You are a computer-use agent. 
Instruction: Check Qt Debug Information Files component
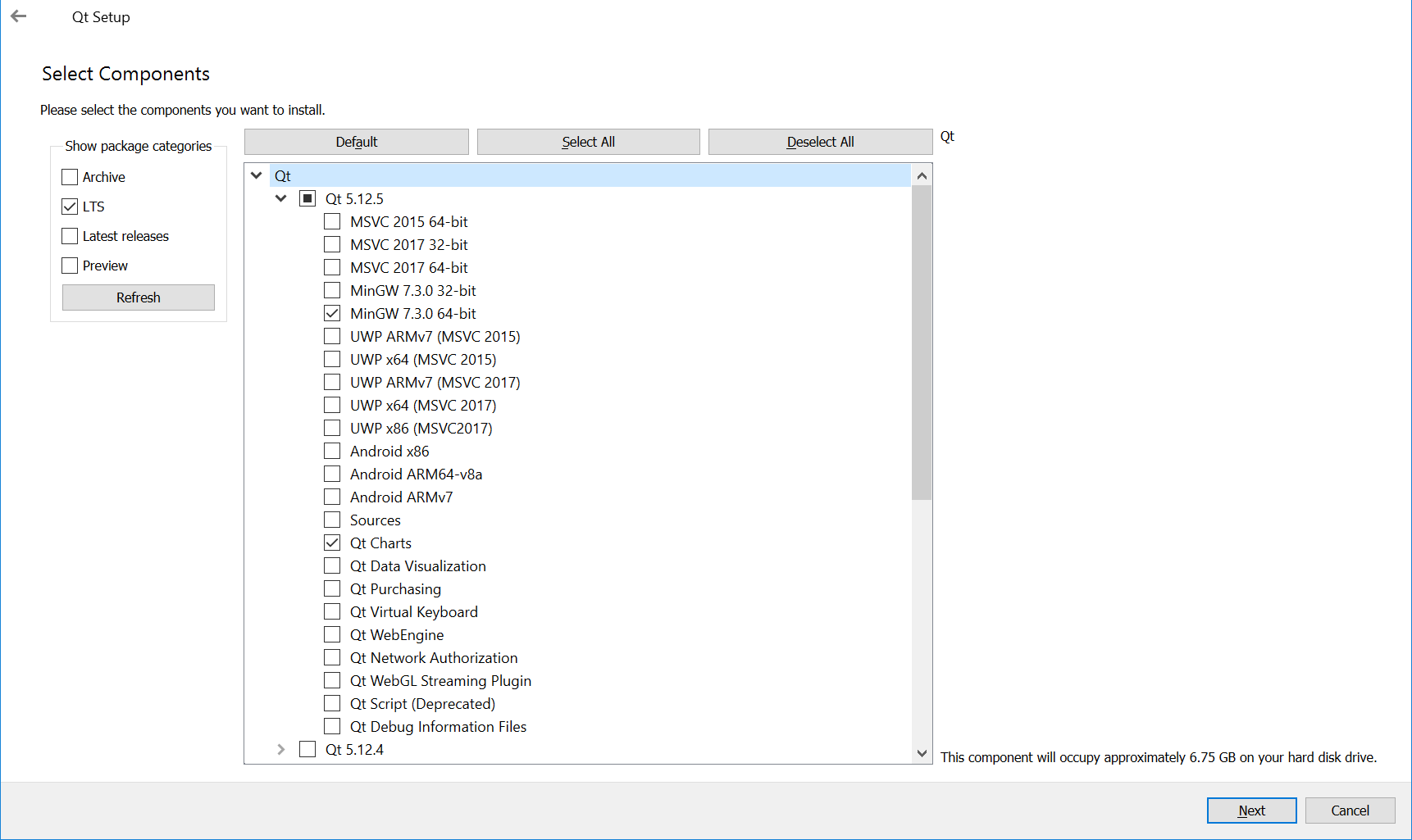tap(332, 726)
